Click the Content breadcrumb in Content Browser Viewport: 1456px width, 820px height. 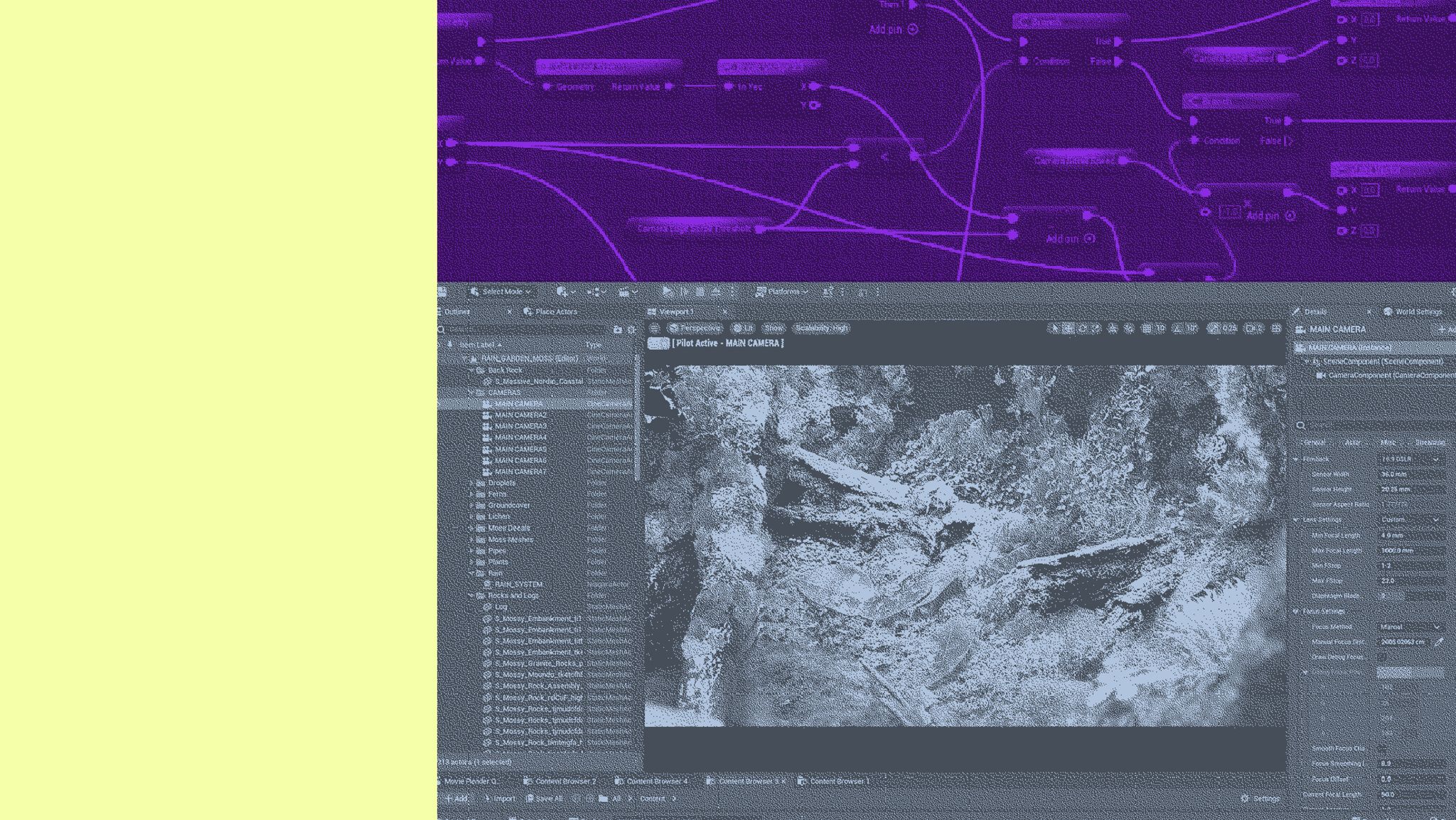pyautogui.click(x=652, y=799)
